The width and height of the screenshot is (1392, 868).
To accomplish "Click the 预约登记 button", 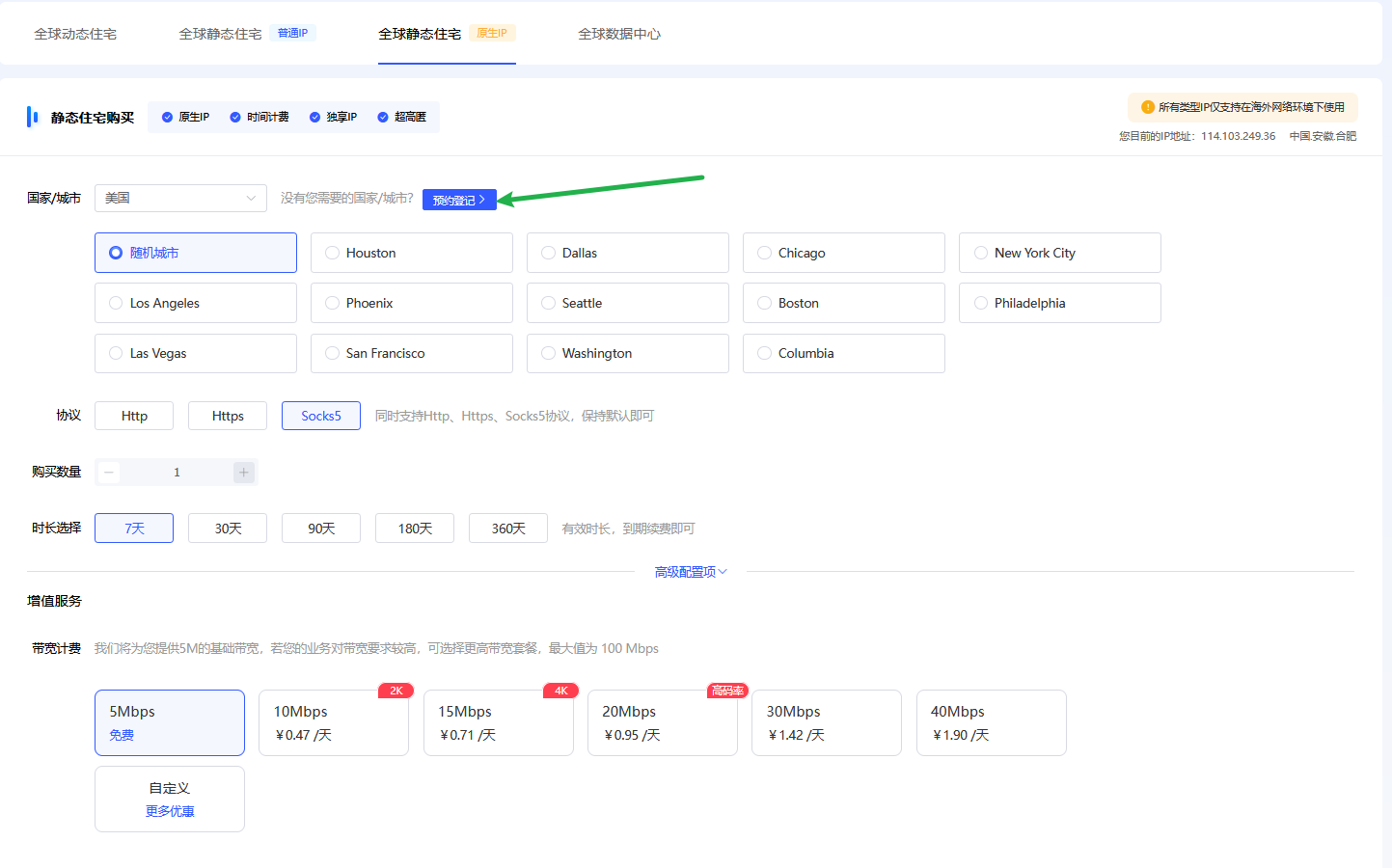I will [459, 200].
